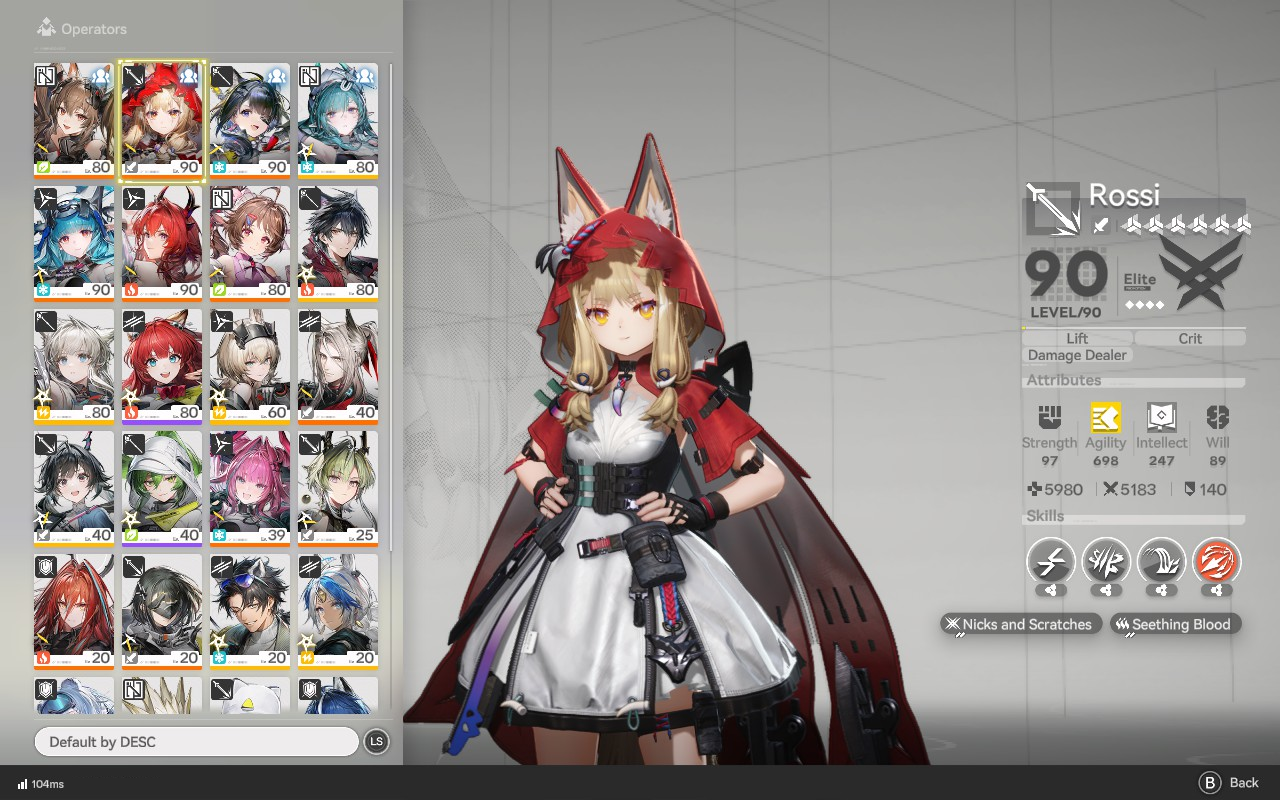Image resolution: width=1280 pixels, height=800 pixels.
Task: Select the pink-haired operator at level 39
Action: coord(250,490)
